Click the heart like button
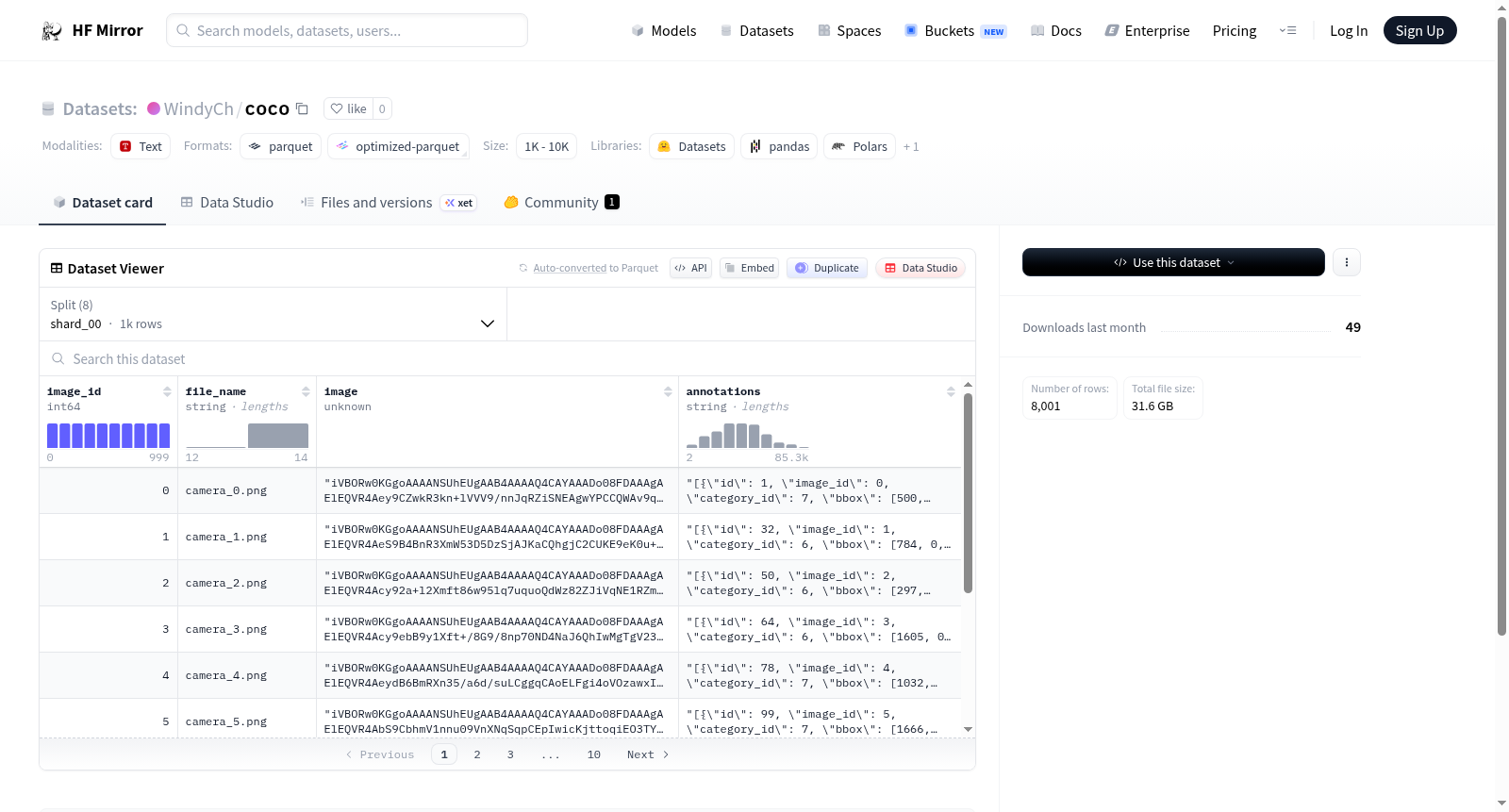The height and width of the screenshot is (812, 1509). click(x=348, y=108)
